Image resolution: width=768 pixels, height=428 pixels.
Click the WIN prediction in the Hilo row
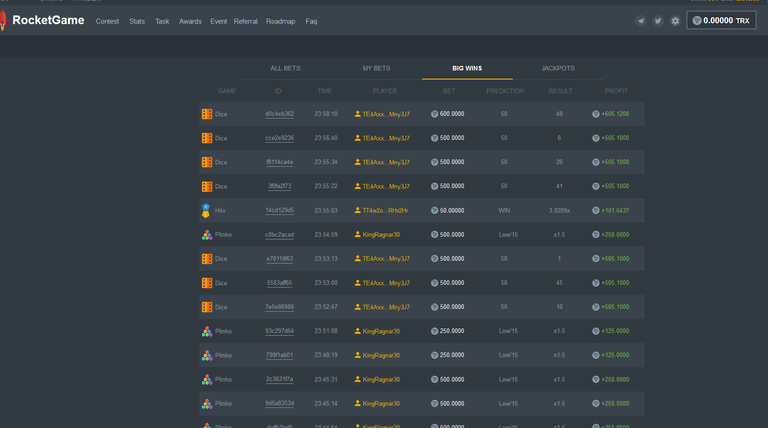tap(504, 211)
